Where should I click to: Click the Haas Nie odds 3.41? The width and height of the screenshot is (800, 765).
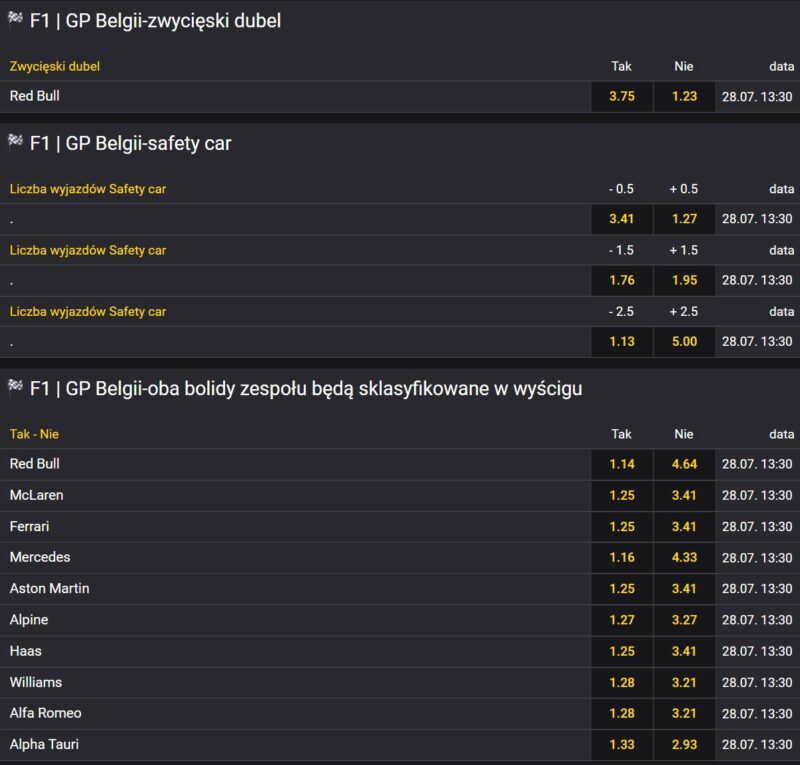[x=684, y=651]
